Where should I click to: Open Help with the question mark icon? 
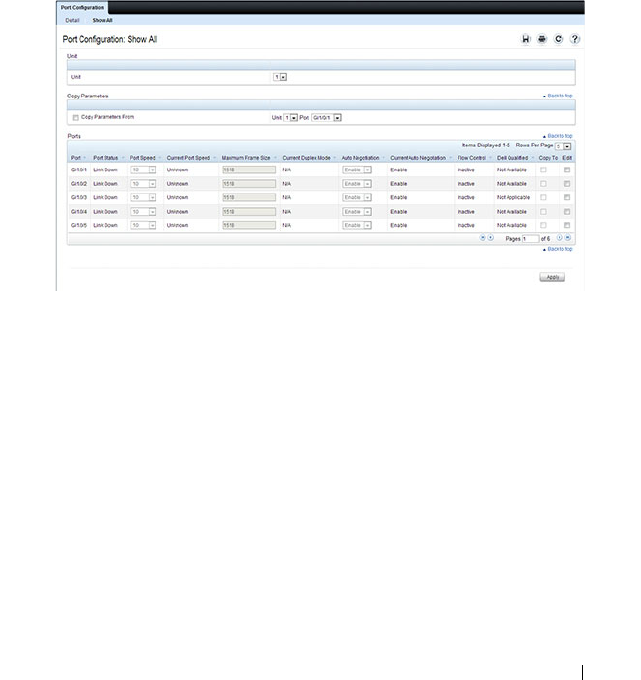[x=575, y=39]
